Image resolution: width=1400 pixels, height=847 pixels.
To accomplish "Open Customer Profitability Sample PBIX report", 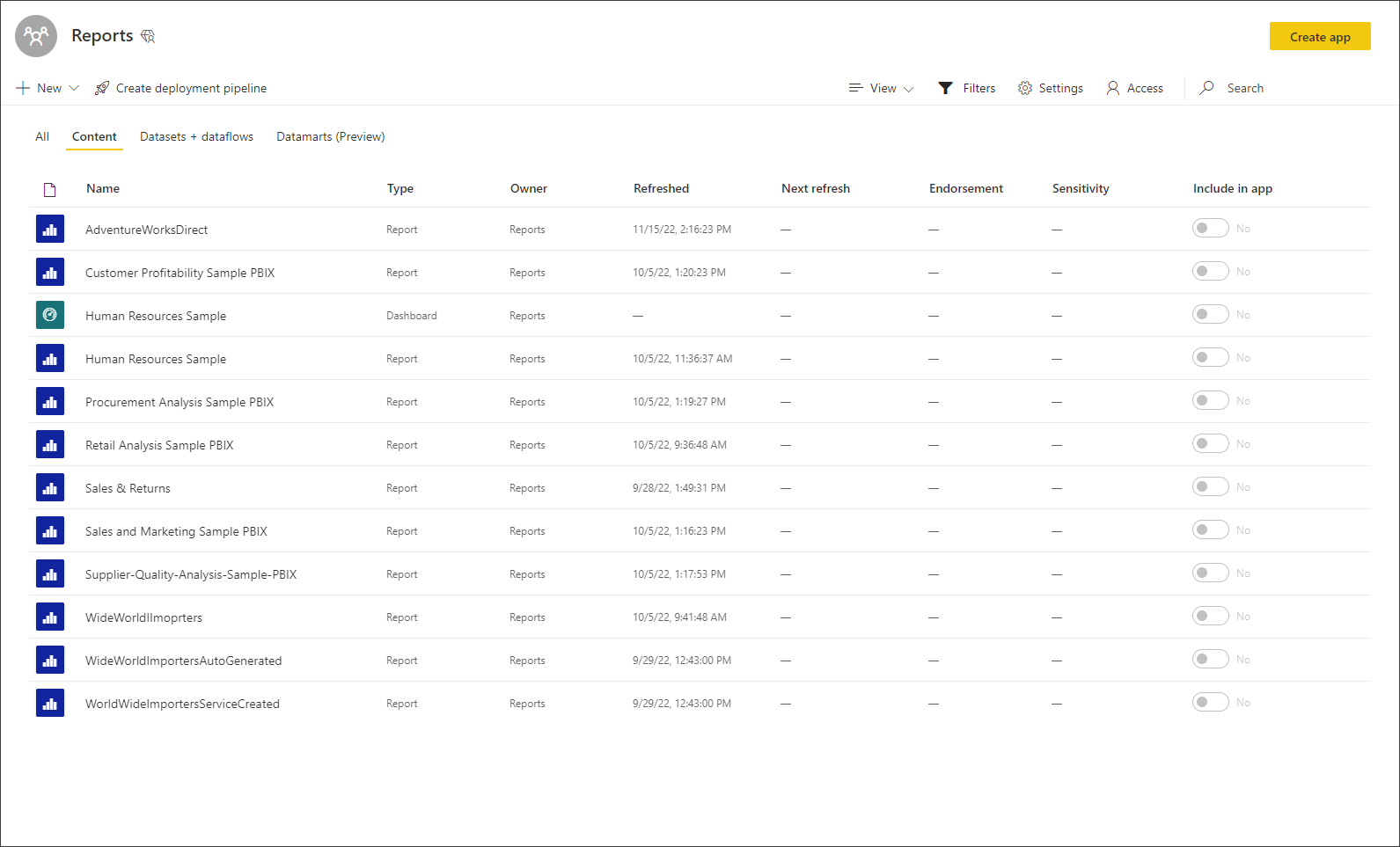I will coord(180,273).
